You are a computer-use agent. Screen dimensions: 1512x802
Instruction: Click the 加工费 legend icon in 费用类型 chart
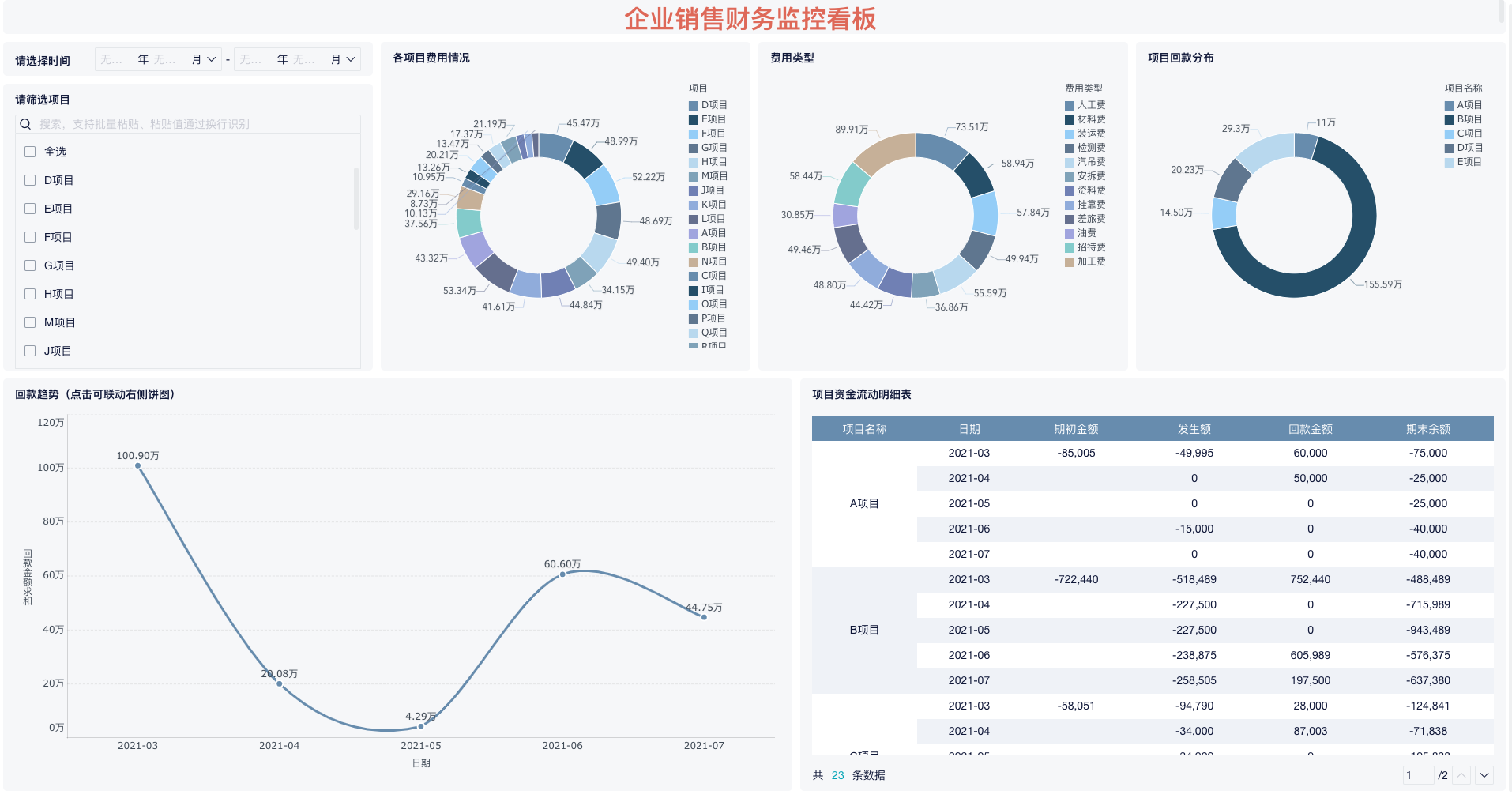pos(1069,261)
